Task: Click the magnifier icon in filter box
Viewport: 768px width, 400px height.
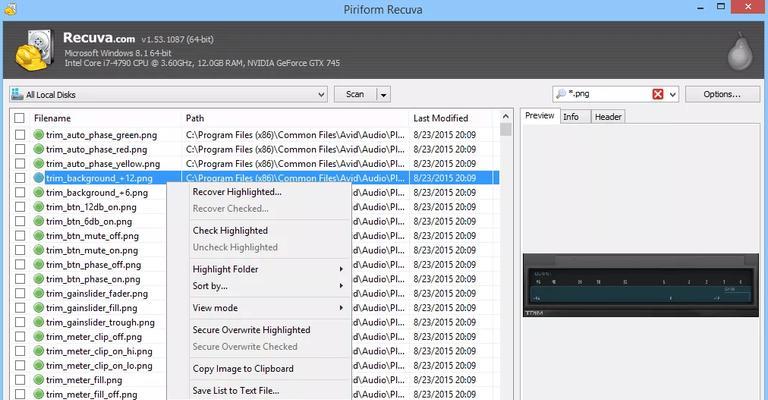Action: point(561,94)
